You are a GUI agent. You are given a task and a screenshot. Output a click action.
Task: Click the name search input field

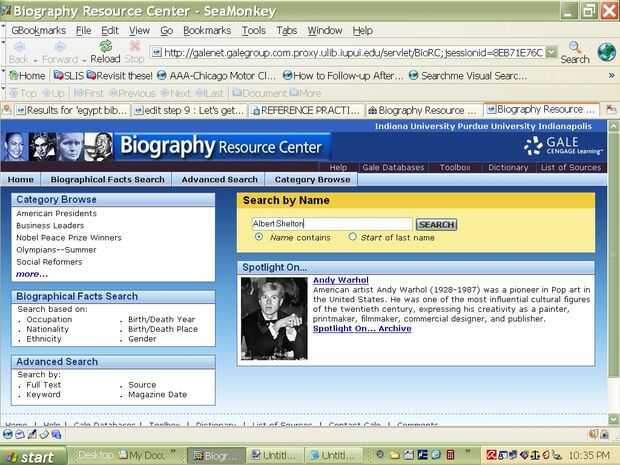(332, 224)
